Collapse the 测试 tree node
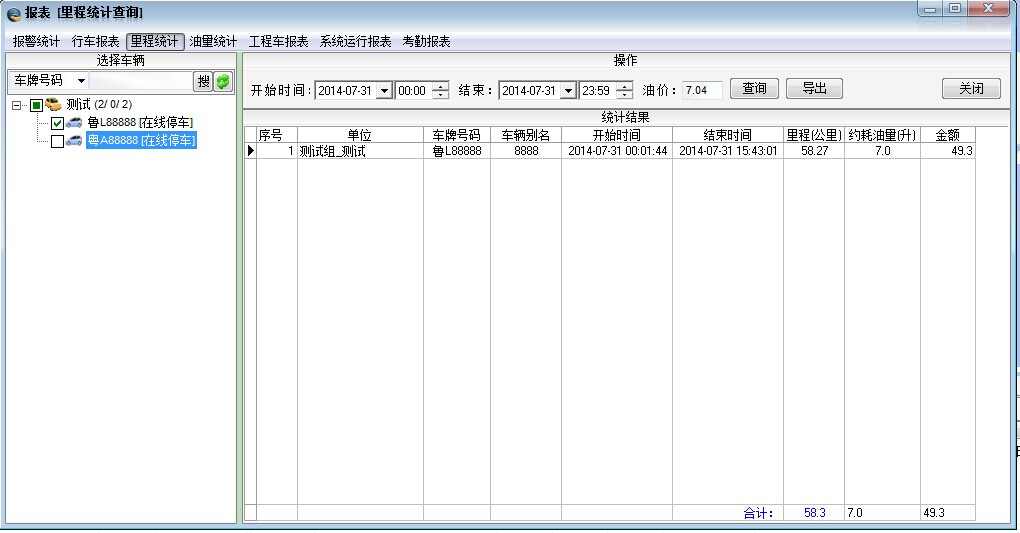The image size is (1020, 533). click(17, 105)
